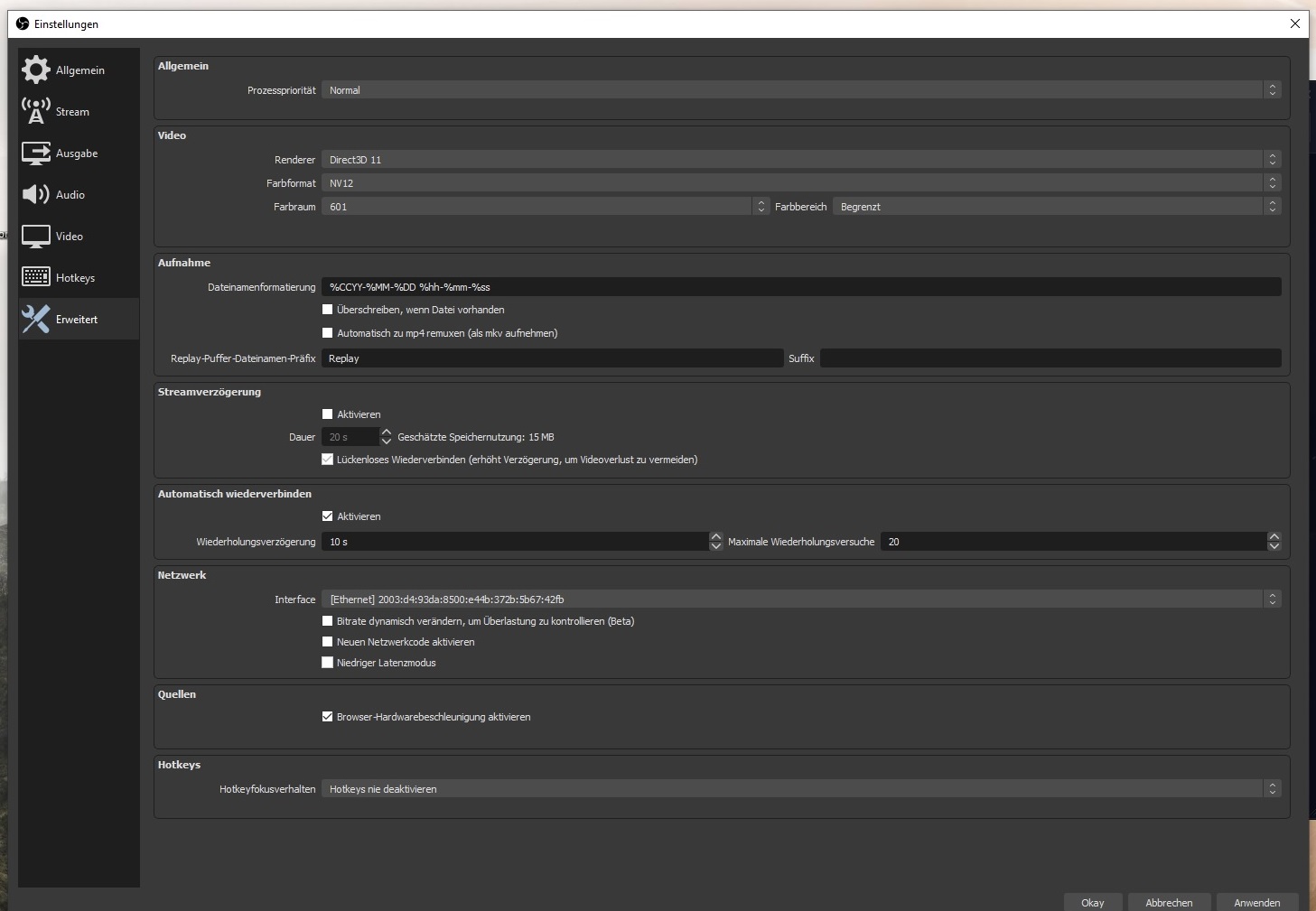Click the Audio speaker icon

36,194
